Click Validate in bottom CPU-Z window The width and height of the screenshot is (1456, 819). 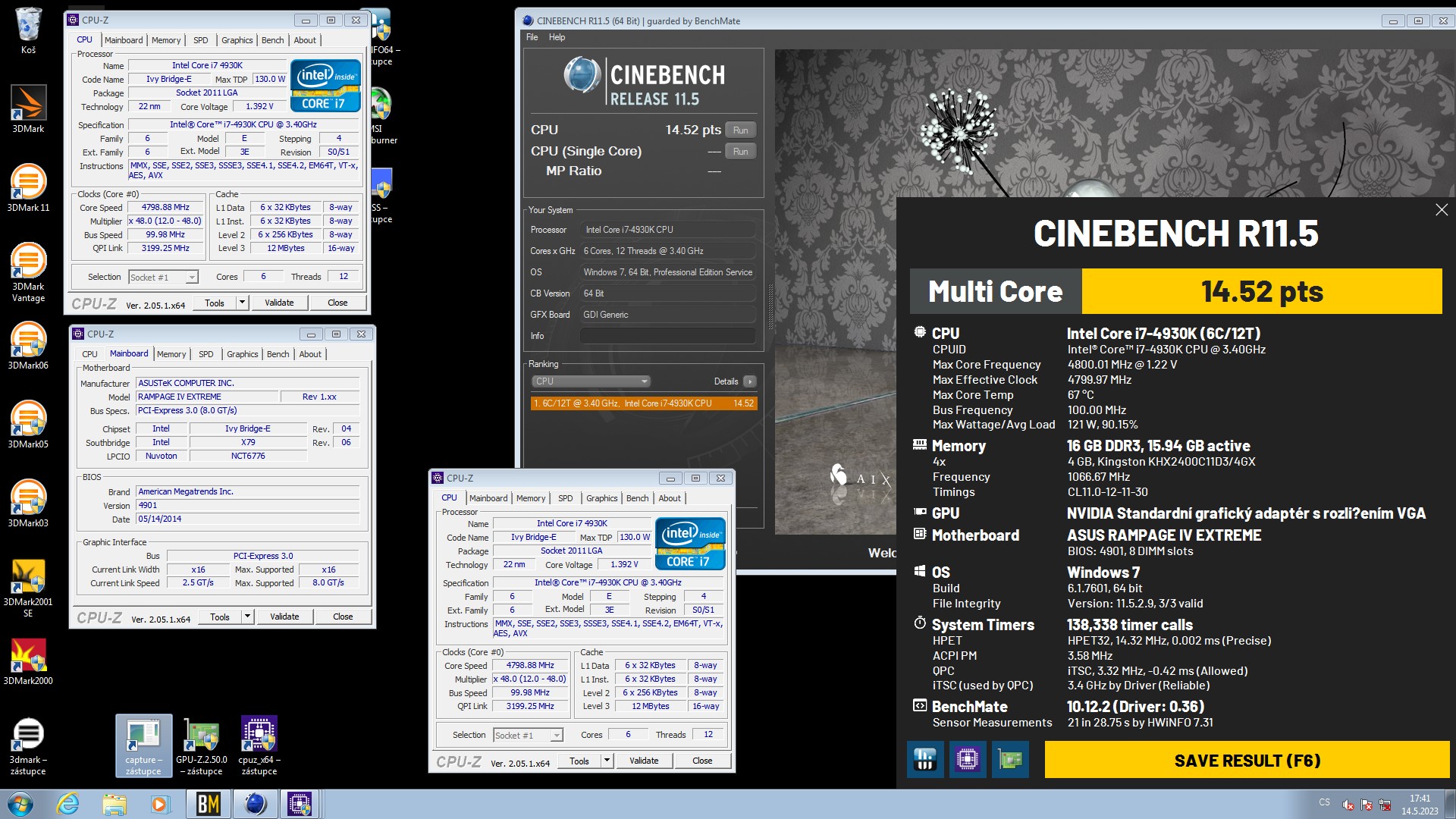tap(644, 761)
